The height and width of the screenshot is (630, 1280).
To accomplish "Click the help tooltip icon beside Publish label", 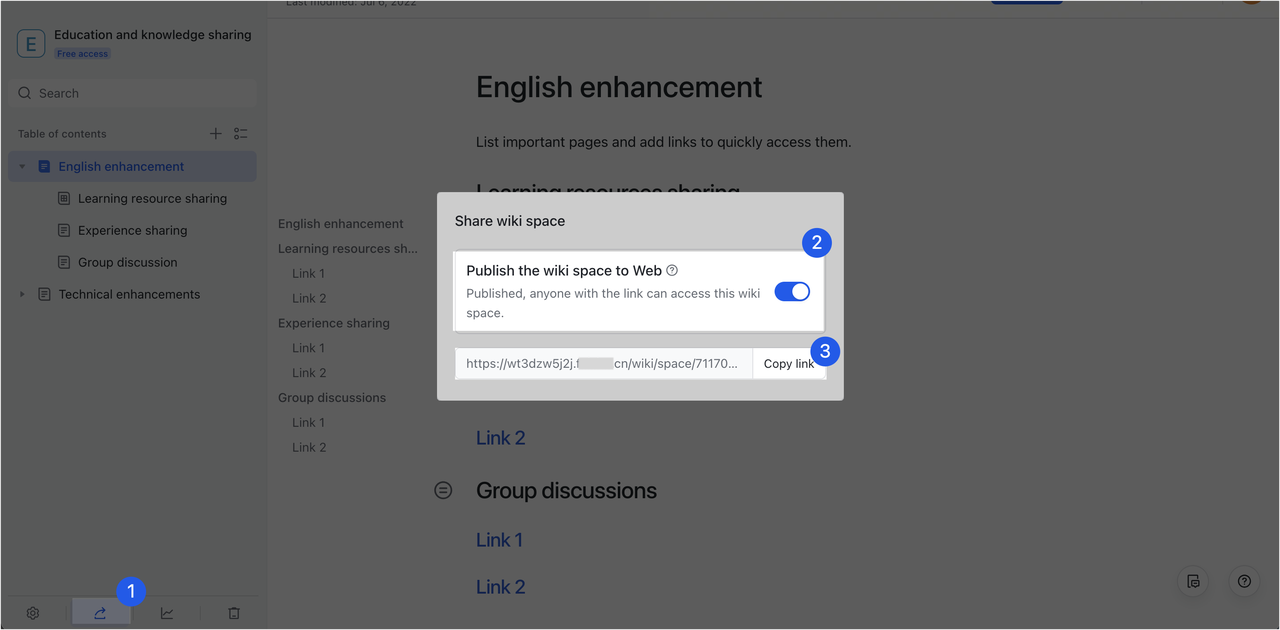I will click(x=671, y=269).
